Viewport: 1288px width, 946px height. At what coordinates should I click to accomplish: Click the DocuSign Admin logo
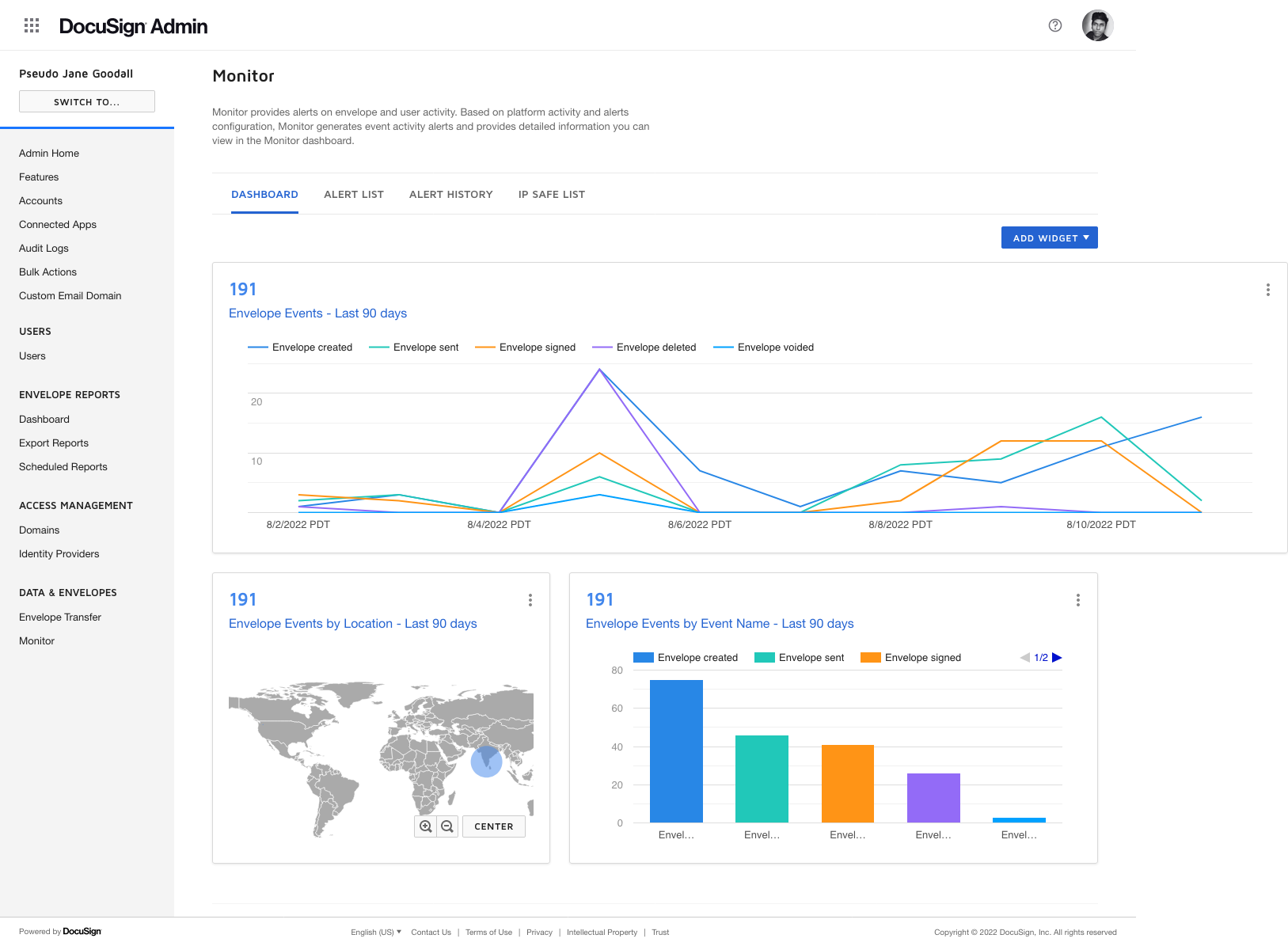(x=133, y=26)
